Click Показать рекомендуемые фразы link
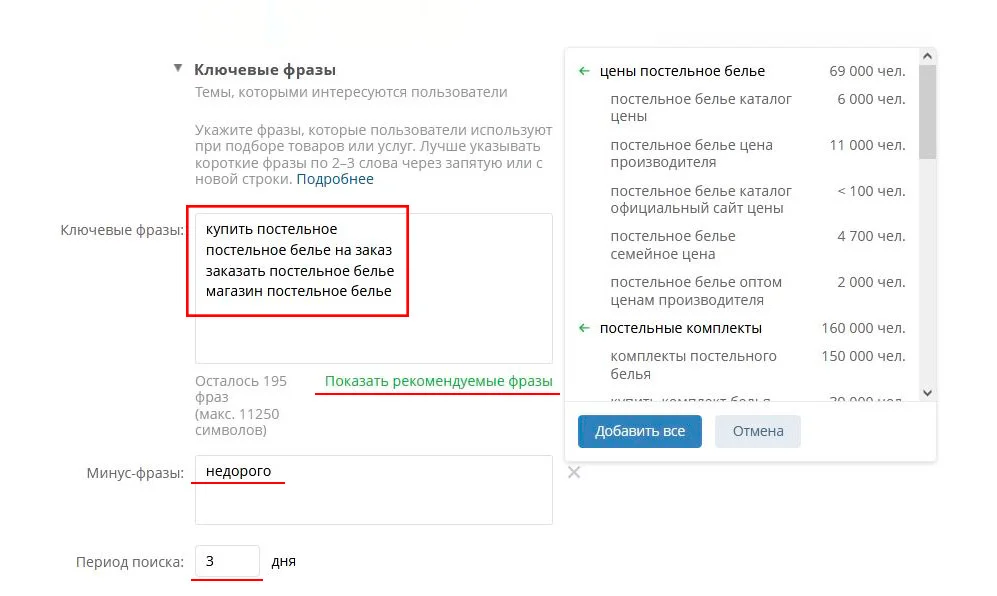 point(438,381)
